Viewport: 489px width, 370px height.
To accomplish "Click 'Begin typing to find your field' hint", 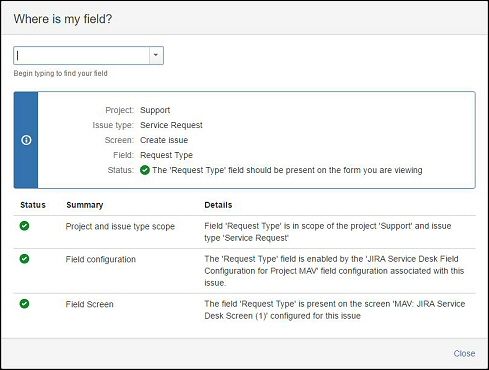I will [x=61, y=73].
